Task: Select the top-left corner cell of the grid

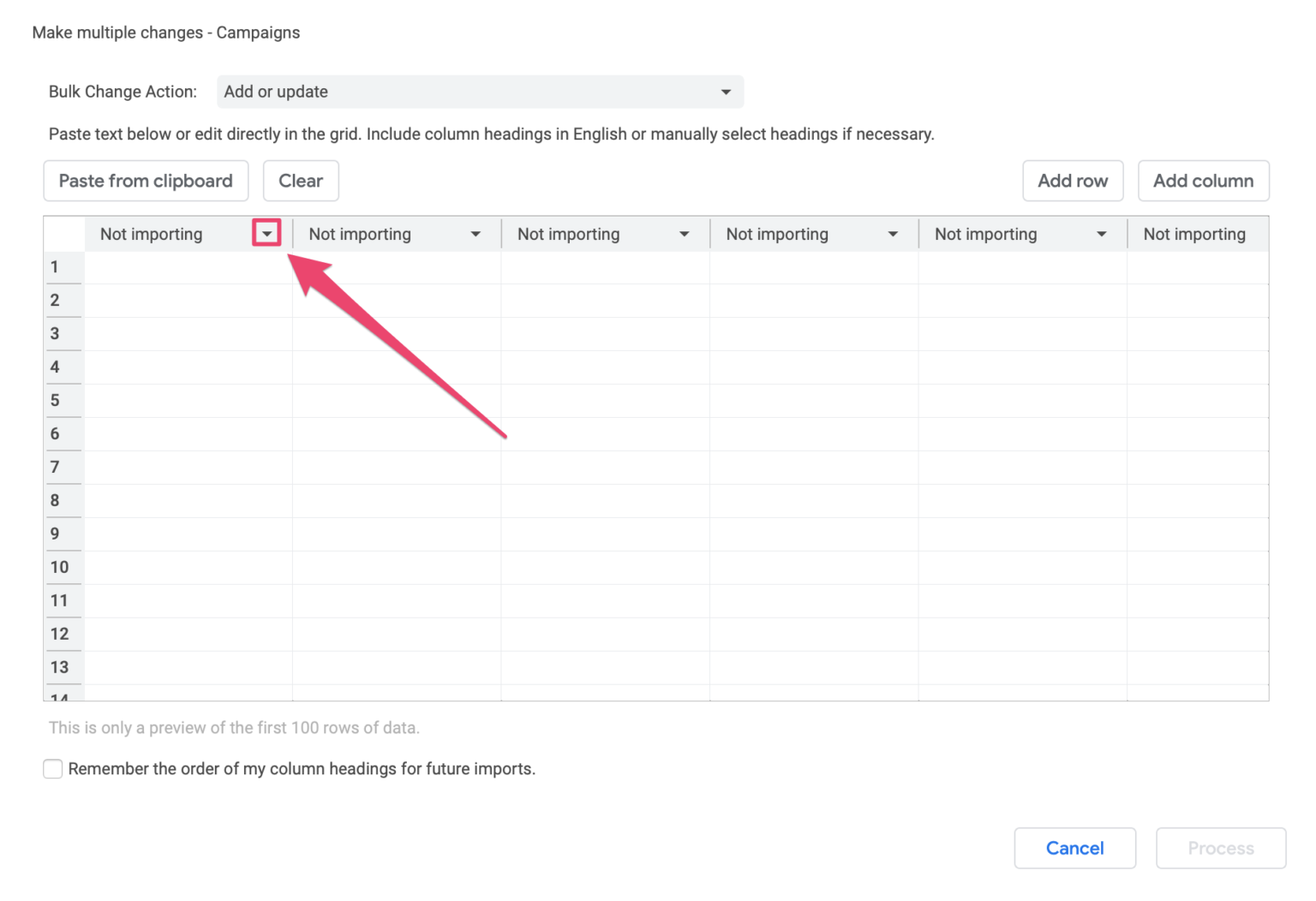Action: (63, 233)
